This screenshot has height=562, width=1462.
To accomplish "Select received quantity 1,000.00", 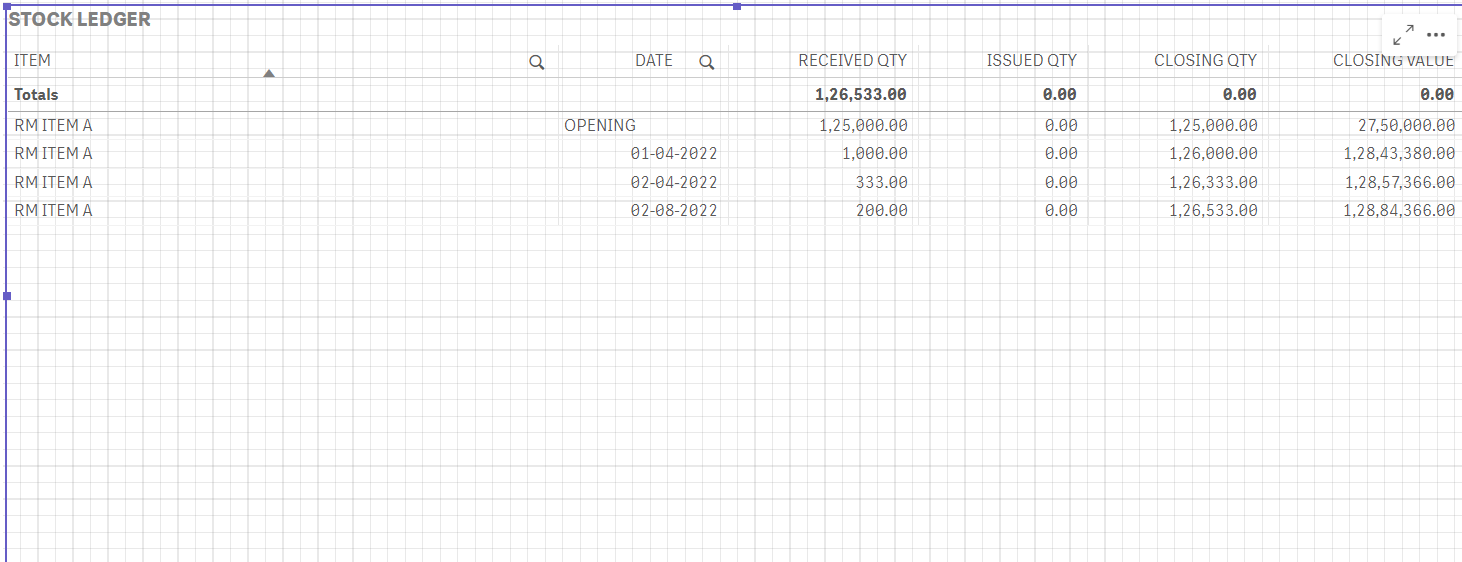I will (874, 153).
